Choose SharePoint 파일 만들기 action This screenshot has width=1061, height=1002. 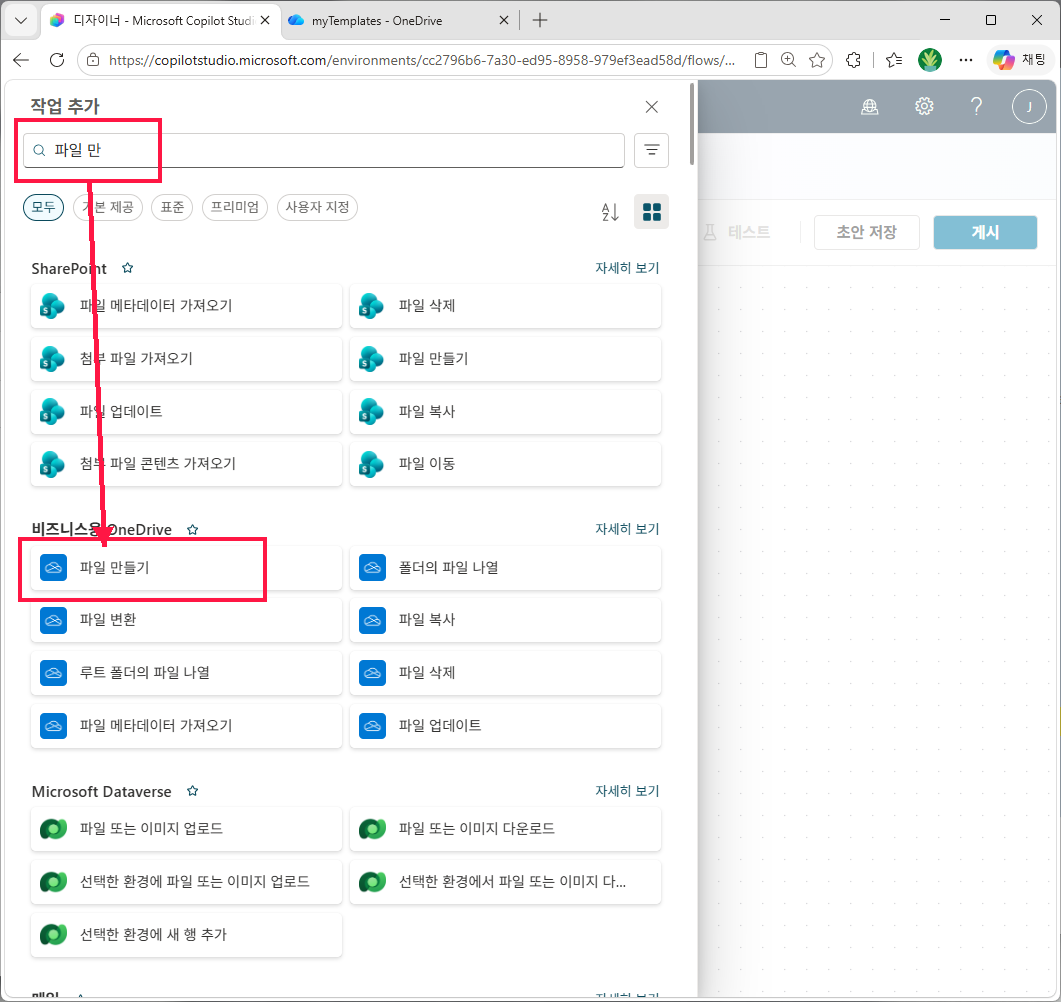[x=505, y=359]
